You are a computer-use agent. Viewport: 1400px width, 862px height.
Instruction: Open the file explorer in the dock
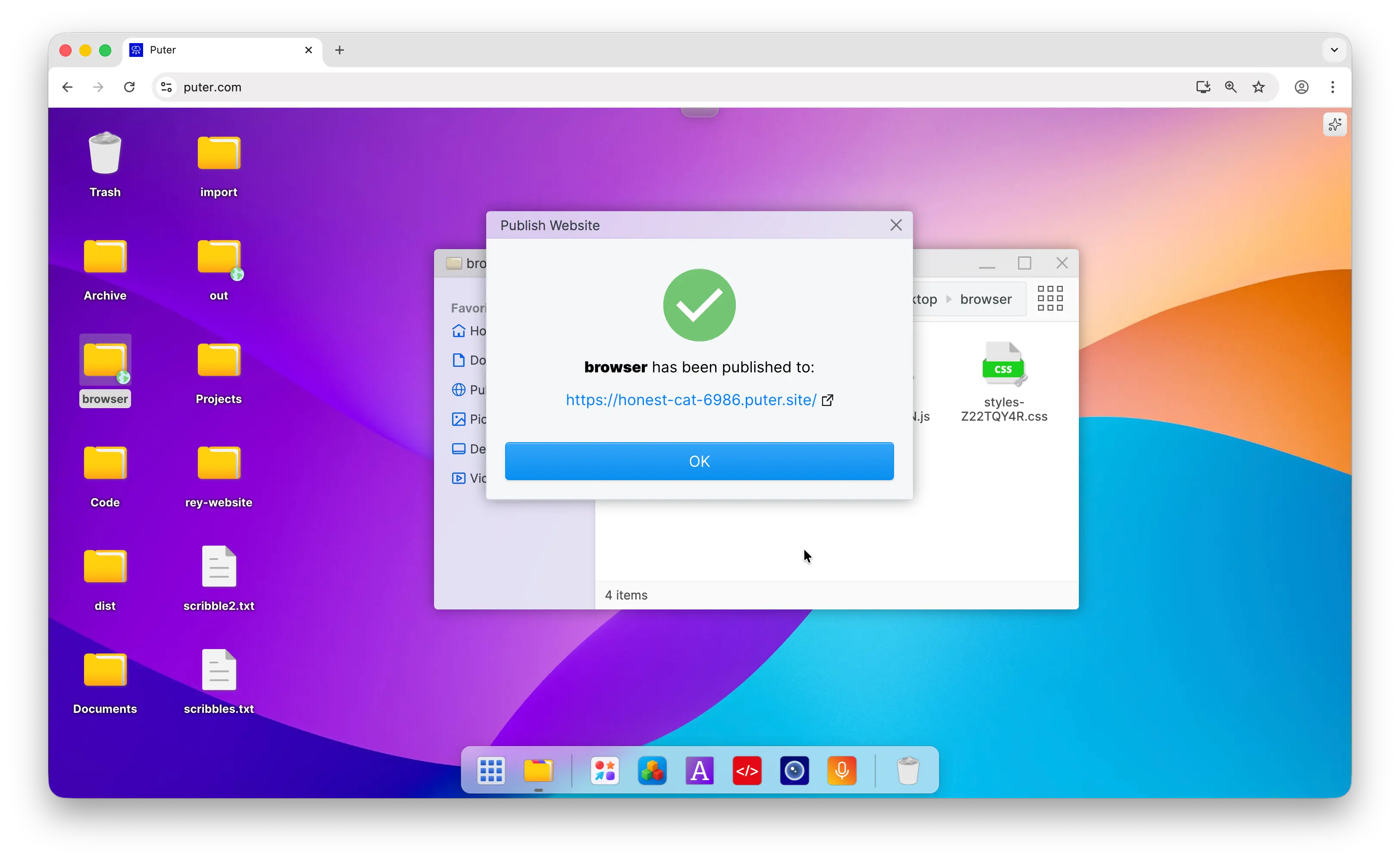coord(538,771)
